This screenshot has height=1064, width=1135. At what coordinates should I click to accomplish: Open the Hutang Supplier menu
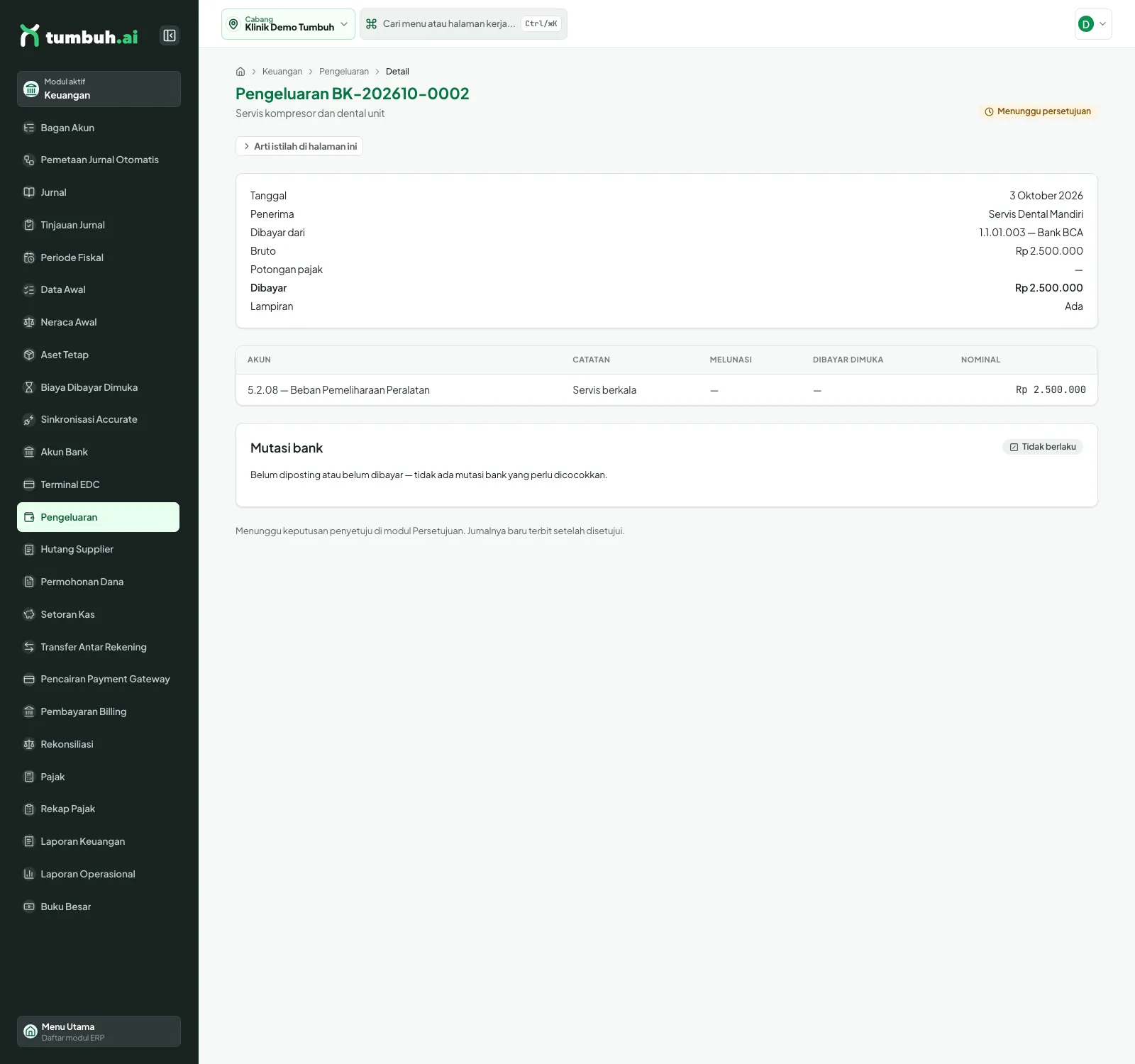(98, 549)
